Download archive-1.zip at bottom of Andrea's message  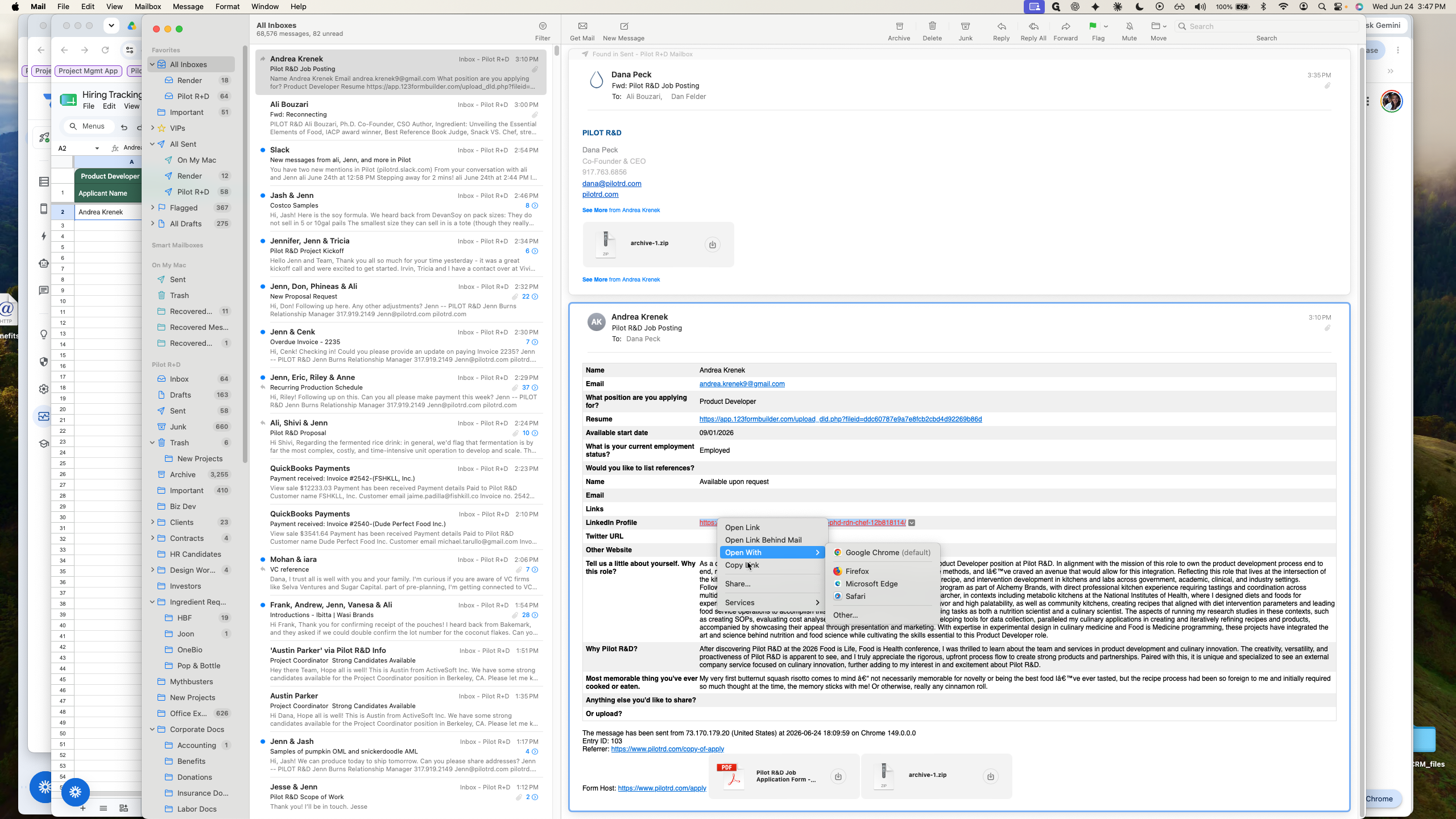tap(990, 776)
